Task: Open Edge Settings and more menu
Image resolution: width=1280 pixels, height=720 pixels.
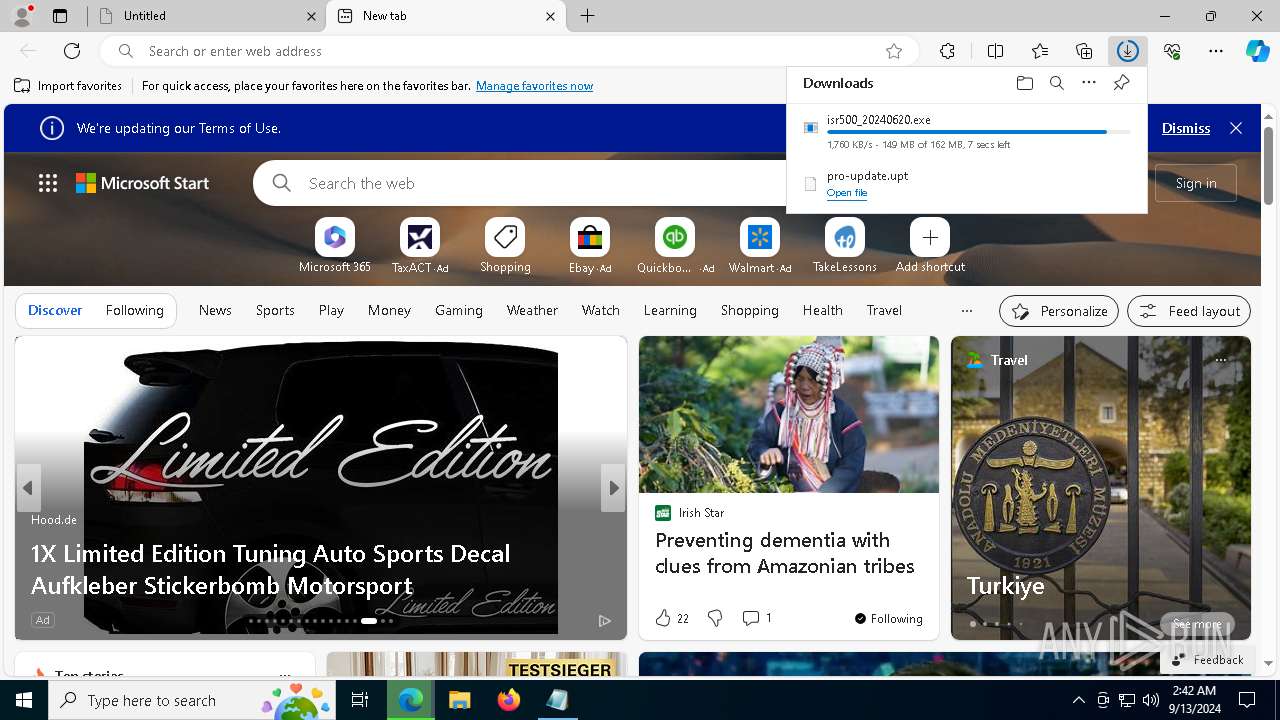Action: coord(1216,51)
